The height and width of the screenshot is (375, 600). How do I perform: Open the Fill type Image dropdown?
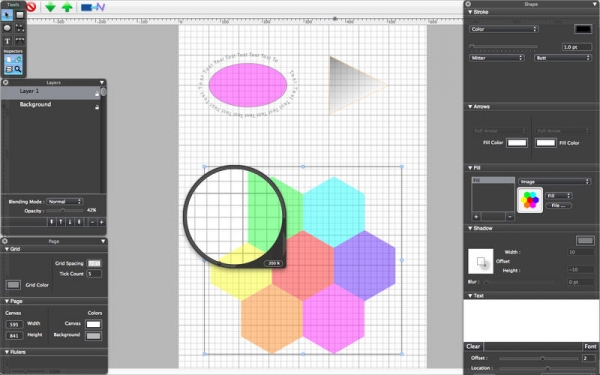(x=554, y=181)
